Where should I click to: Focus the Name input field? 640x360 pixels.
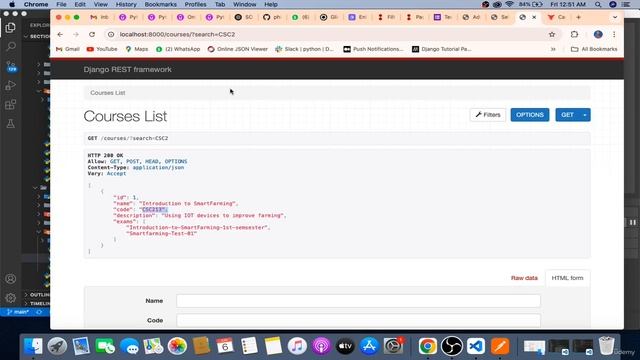[x=358, y=301]
